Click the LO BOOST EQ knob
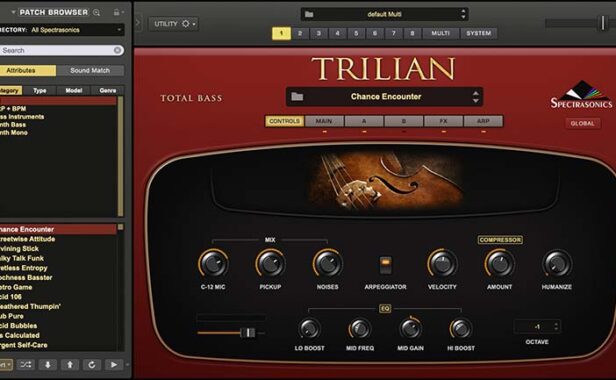This screenshot has width=616, height=380. pyautogui.click(x=309, y=329)
